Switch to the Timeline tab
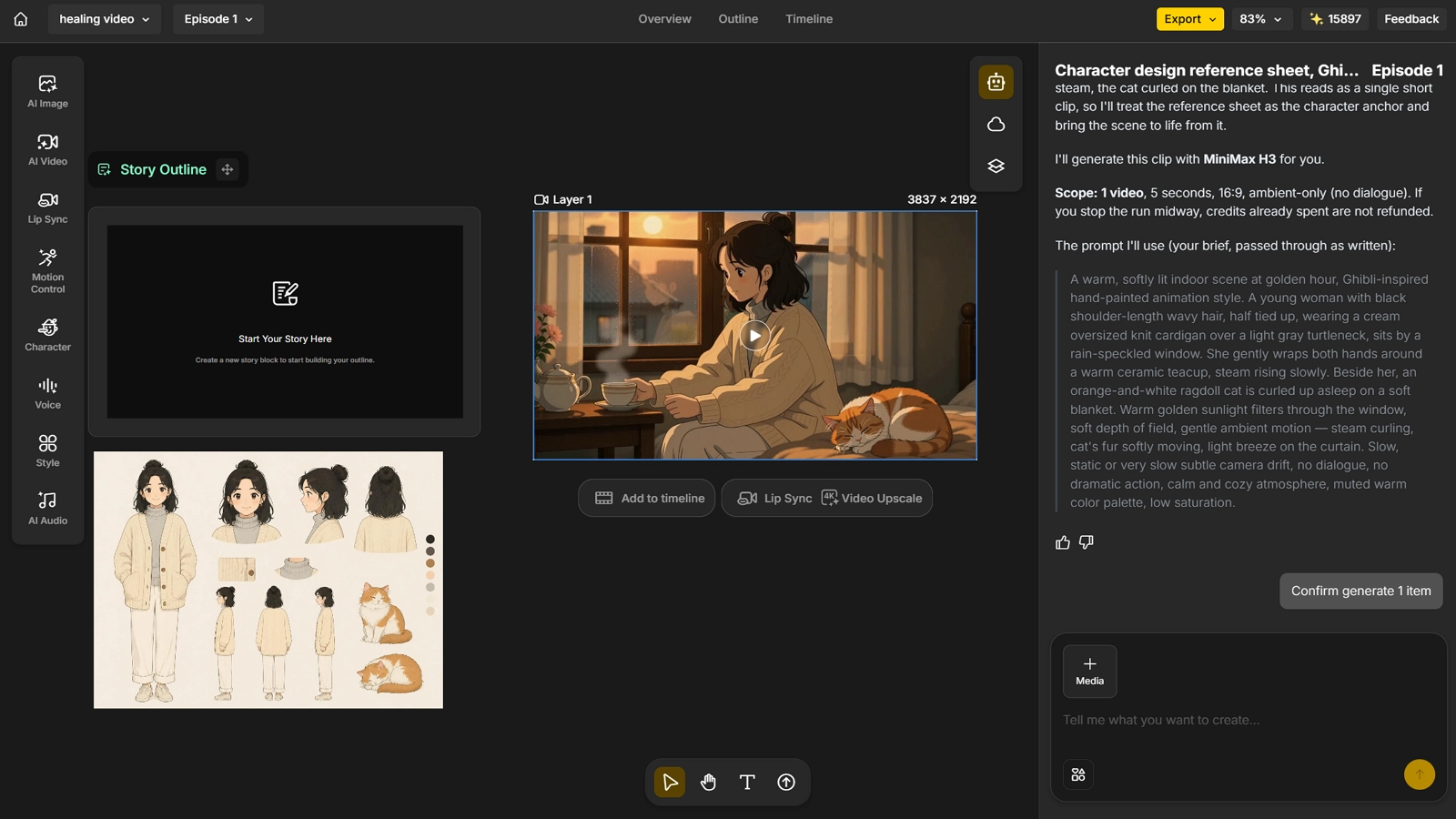This screenshot has height=819, width=1456. (x=809, y=19)
